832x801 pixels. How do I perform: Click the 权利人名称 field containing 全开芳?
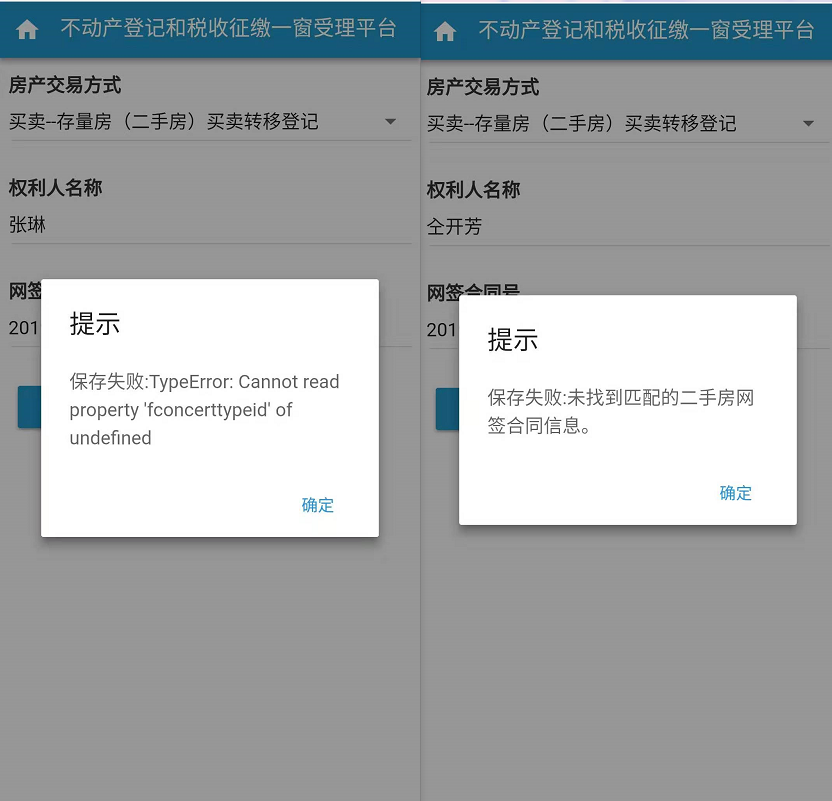point(620,227)
